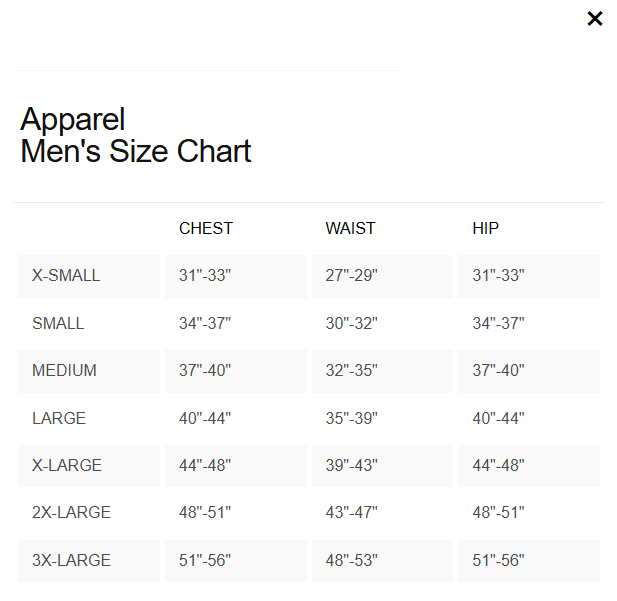Select the 32"-35" waist measurement cell

[x=351, y=370]
